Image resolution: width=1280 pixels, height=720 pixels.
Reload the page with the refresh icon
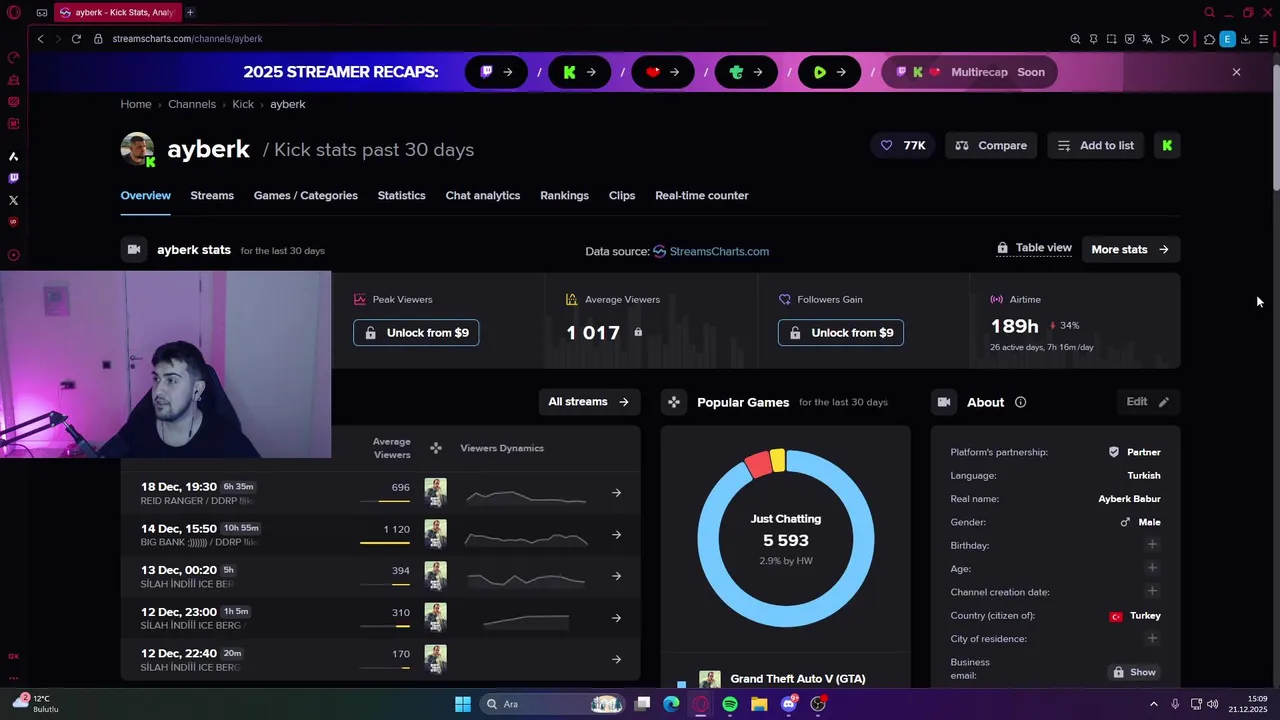[x=76, y=39]
